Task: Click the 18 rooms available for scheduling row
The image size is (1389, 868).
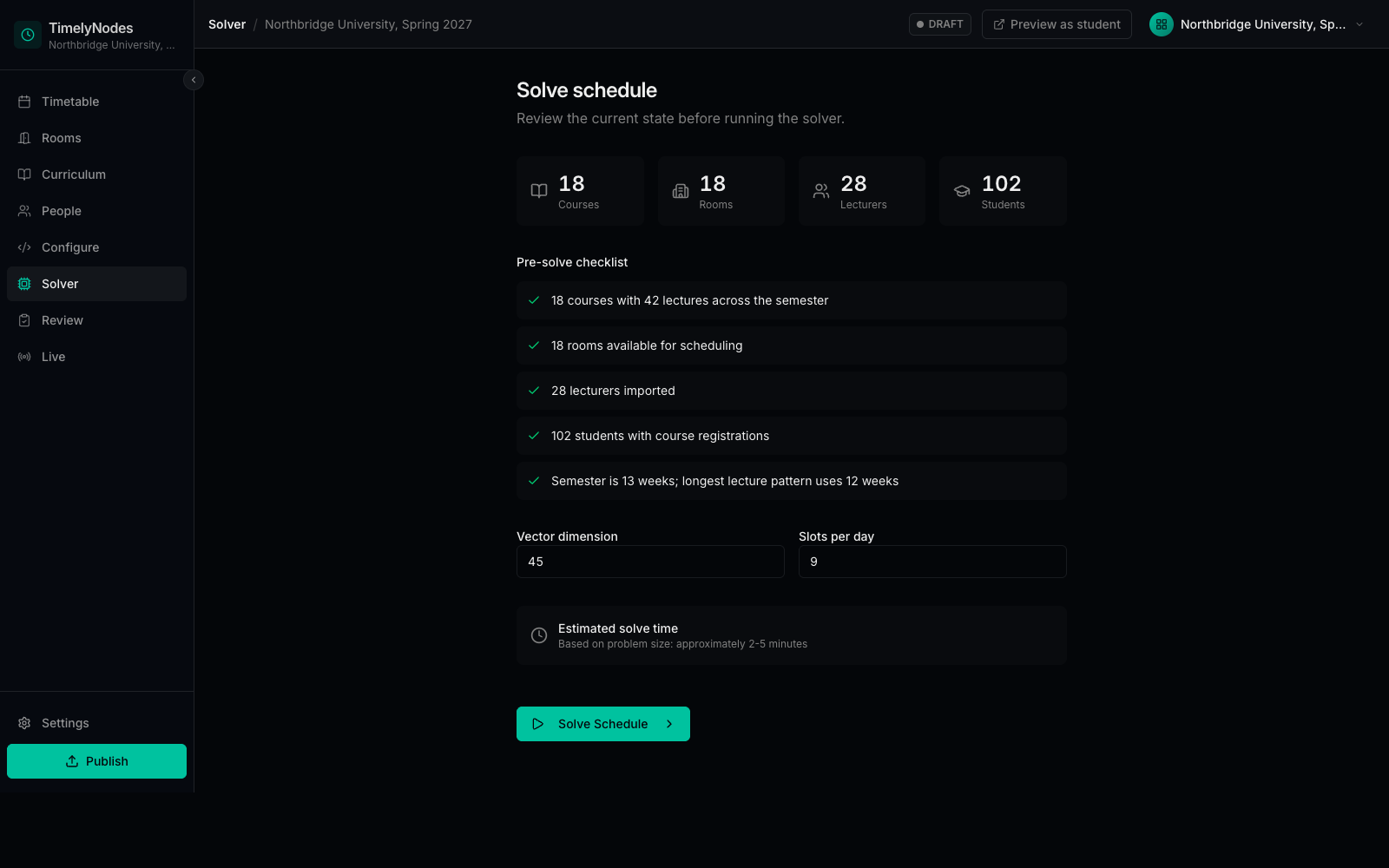Action: tap(792, 345)
